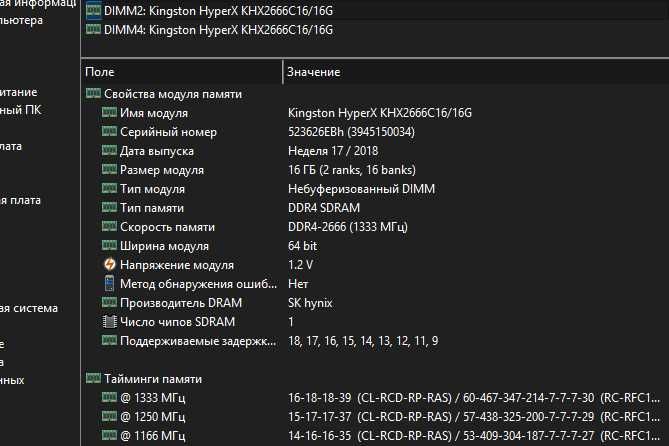Select the '@ 1250 МГц' timing row label
This screenshot has width=669, height=446.
tap(153, 417)
